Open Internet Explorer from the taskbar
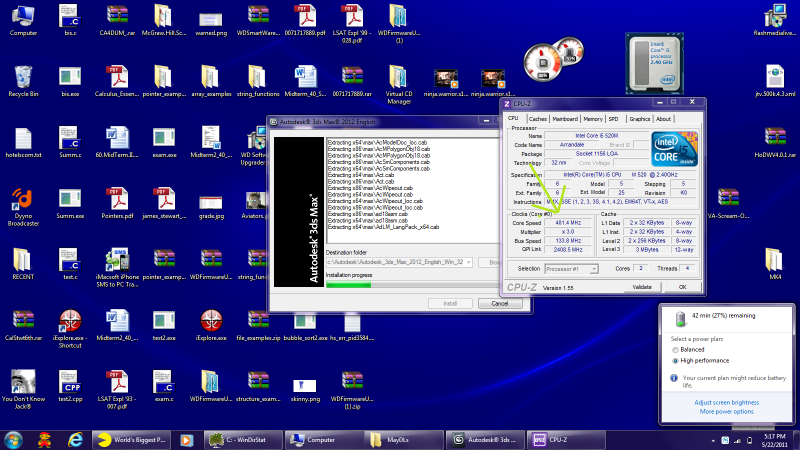This screenshot has height=450, width=800. click(x=76, y=440)
